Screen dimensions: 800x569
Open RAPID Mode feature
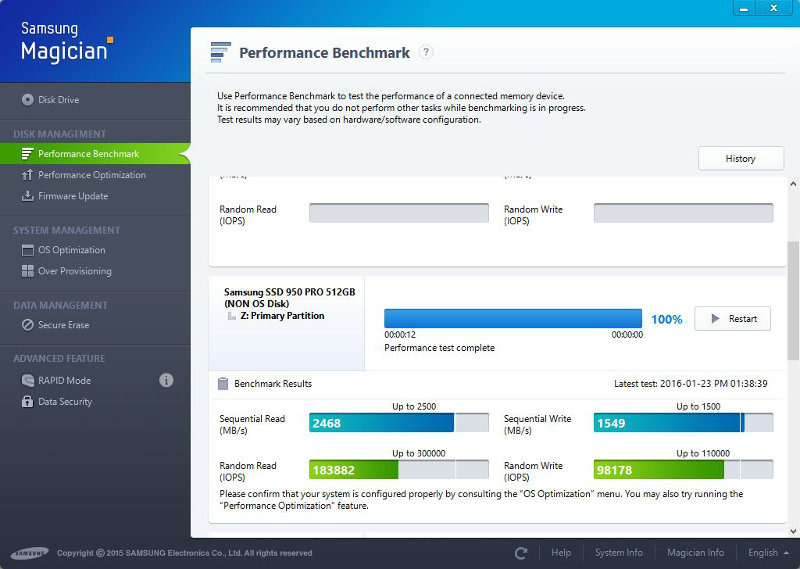[x=64, y=380]
